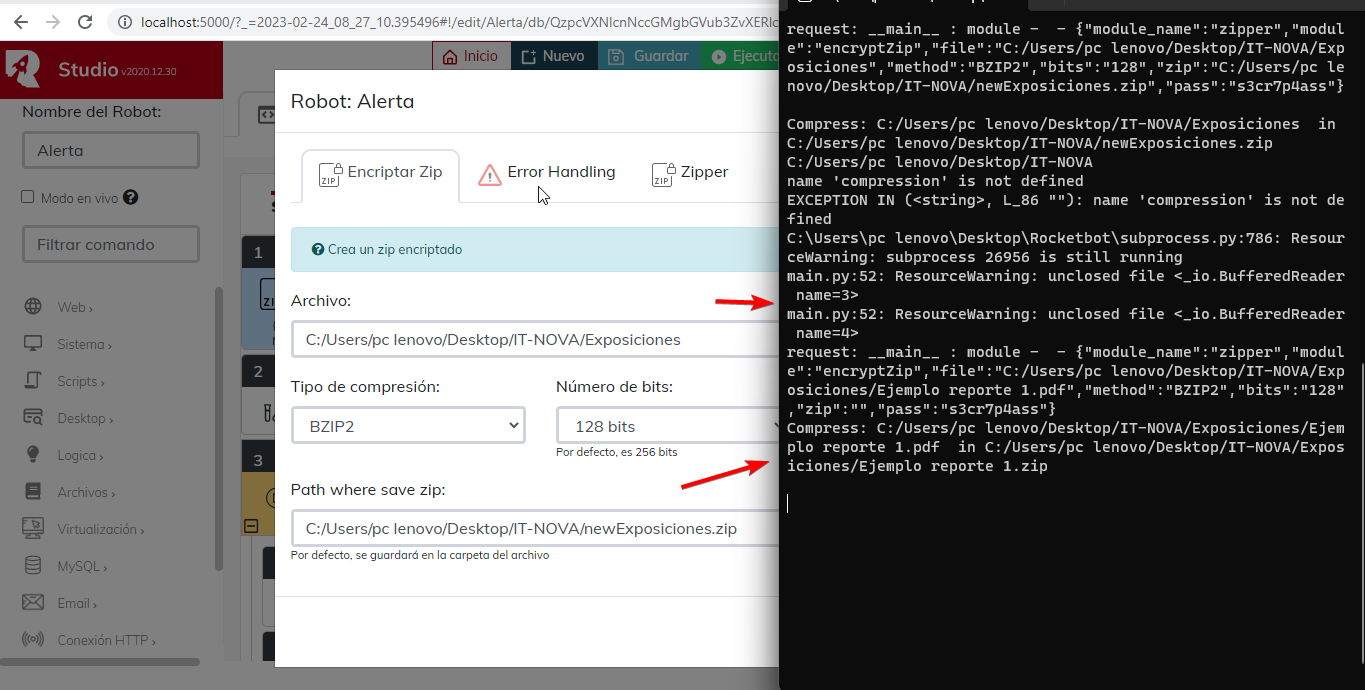Click the MySQL database icon
The image size is (1365, 690).
coord(33,566)
